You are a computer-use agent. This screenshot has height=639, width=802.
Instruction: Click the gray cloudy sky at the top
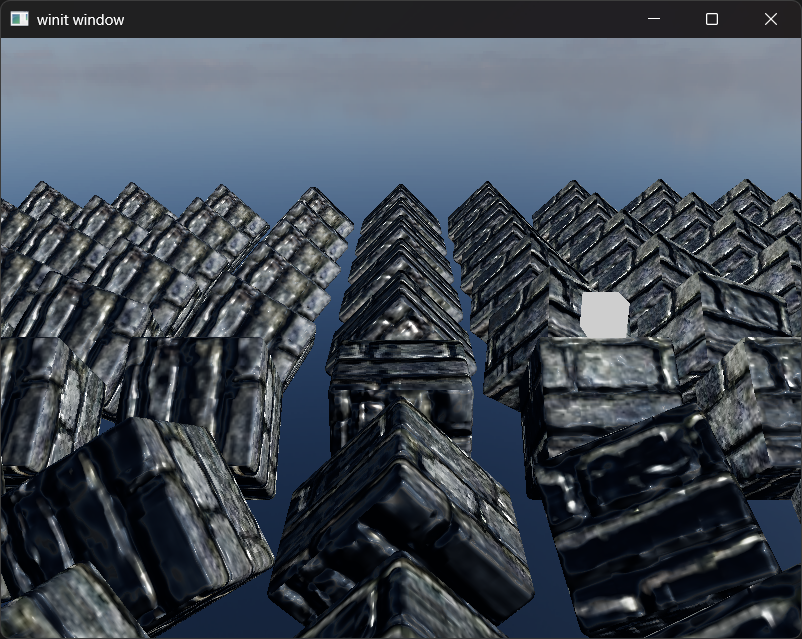click(x=400, y=80)
